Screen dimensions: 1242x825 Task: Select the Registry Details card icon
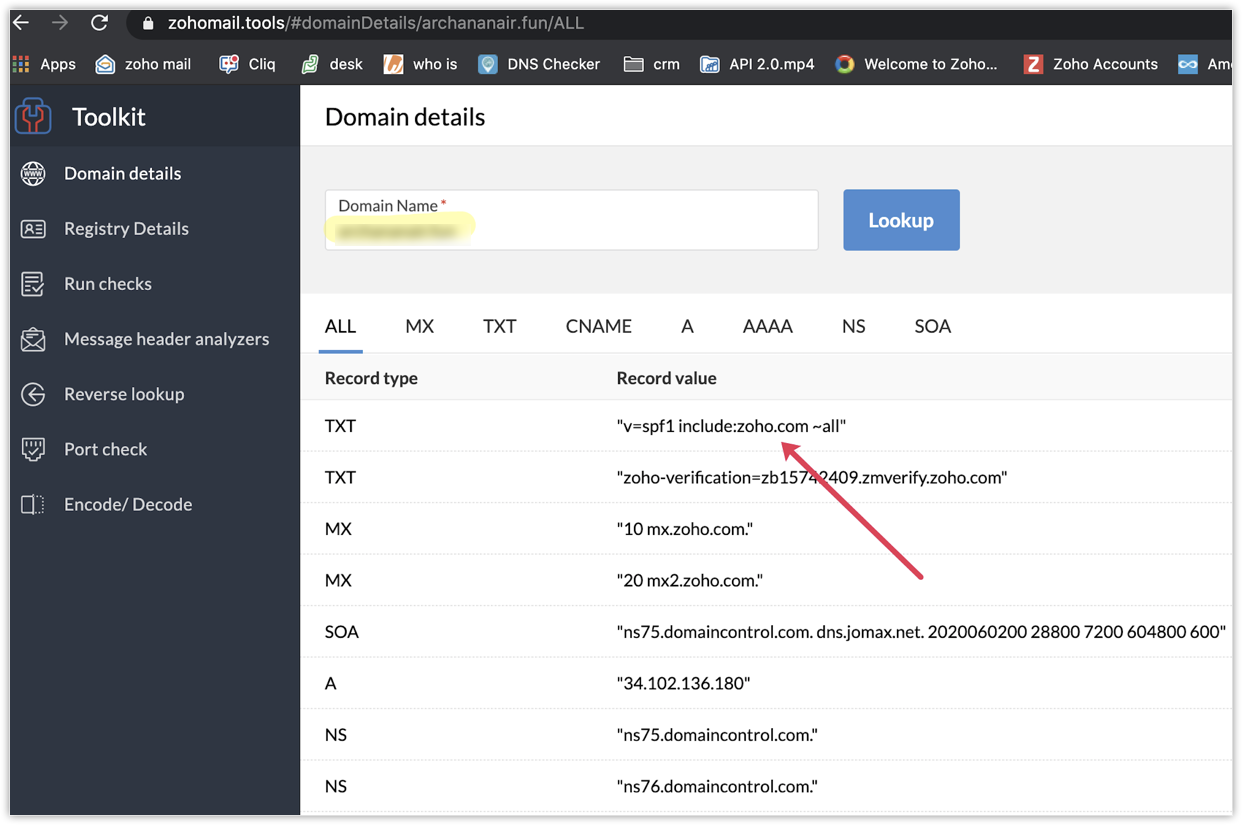coord(33,229)
